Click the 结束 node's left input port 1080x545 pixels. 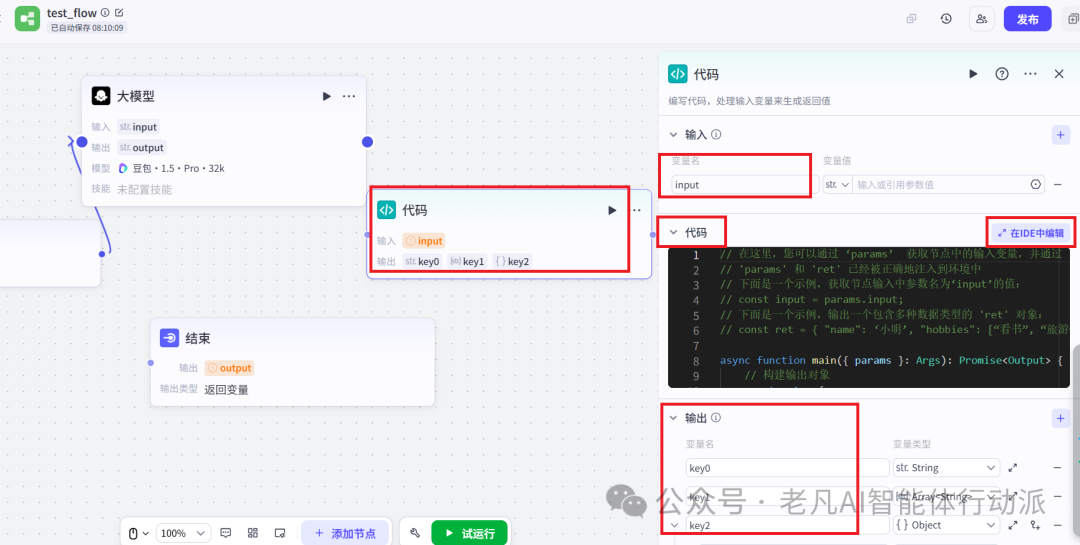click(x=150, y=362)
